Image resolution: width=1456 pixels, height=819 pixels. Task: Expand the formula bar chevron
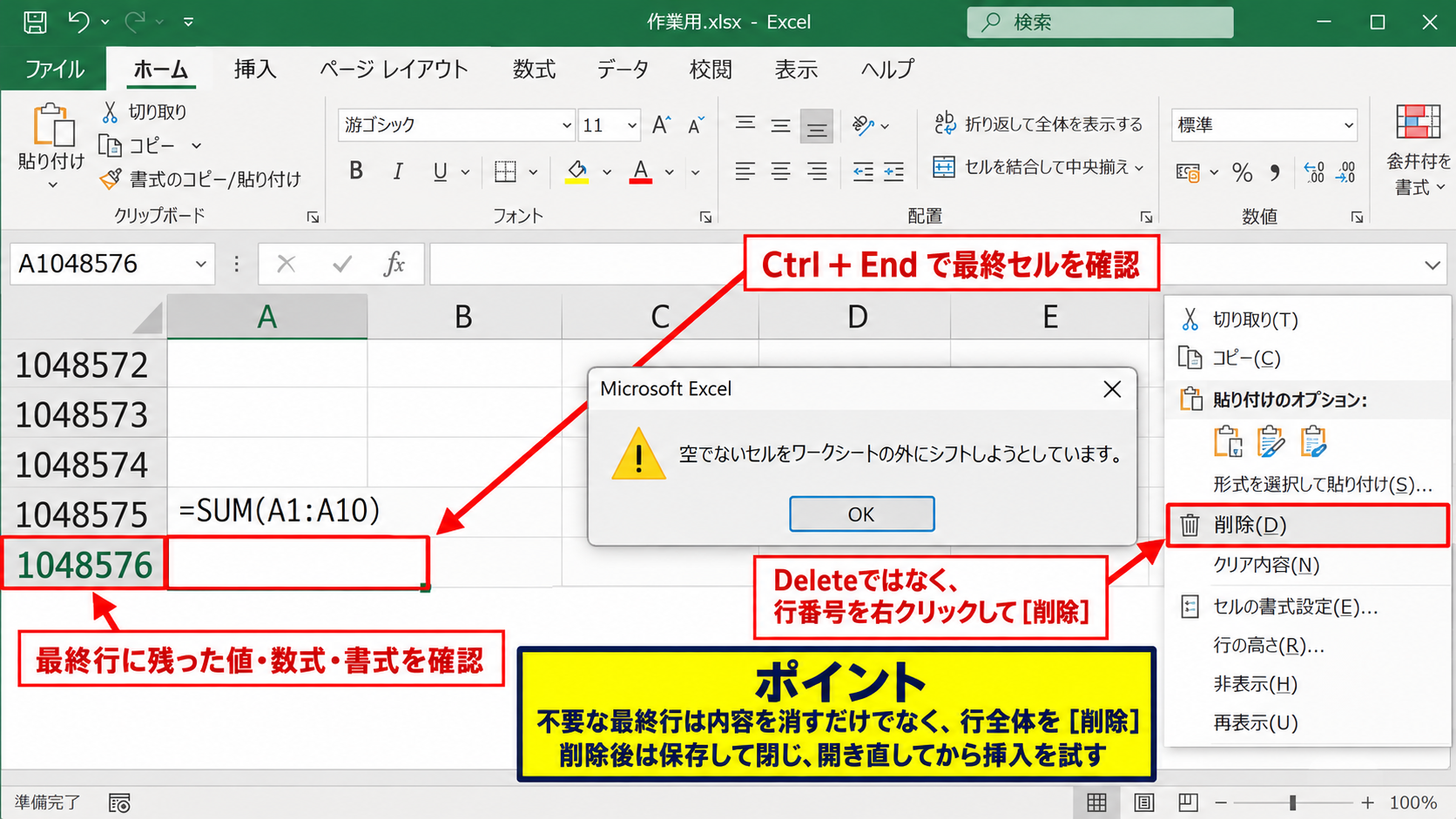tap(1432, 265)
